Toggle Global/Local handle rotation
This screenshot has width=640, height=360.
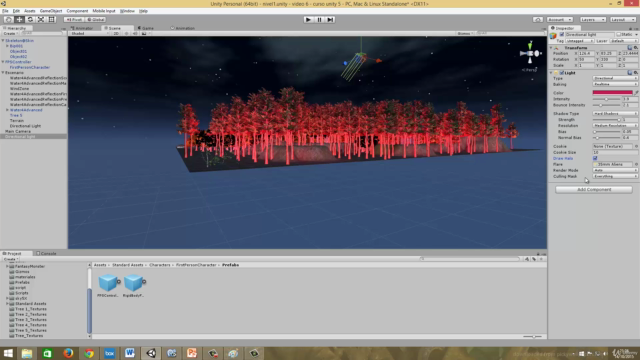pos(96,20)
